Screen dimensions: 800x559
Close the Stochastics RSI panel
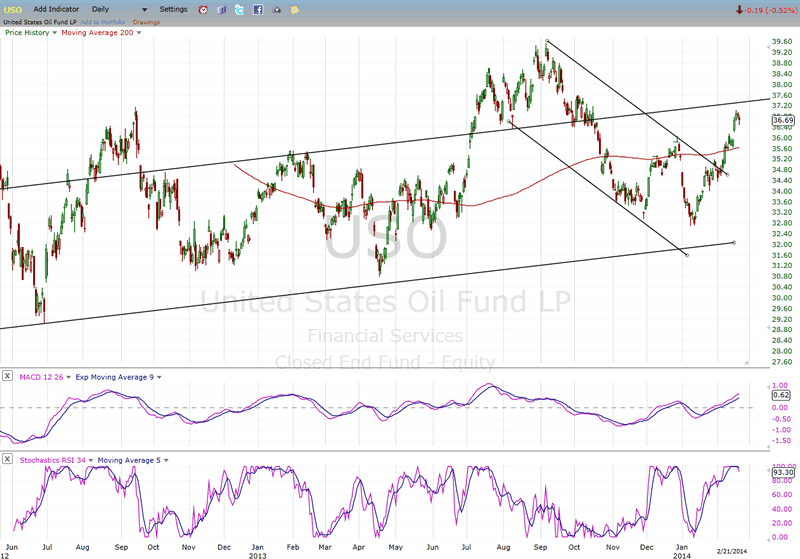(x=7, y=459)
